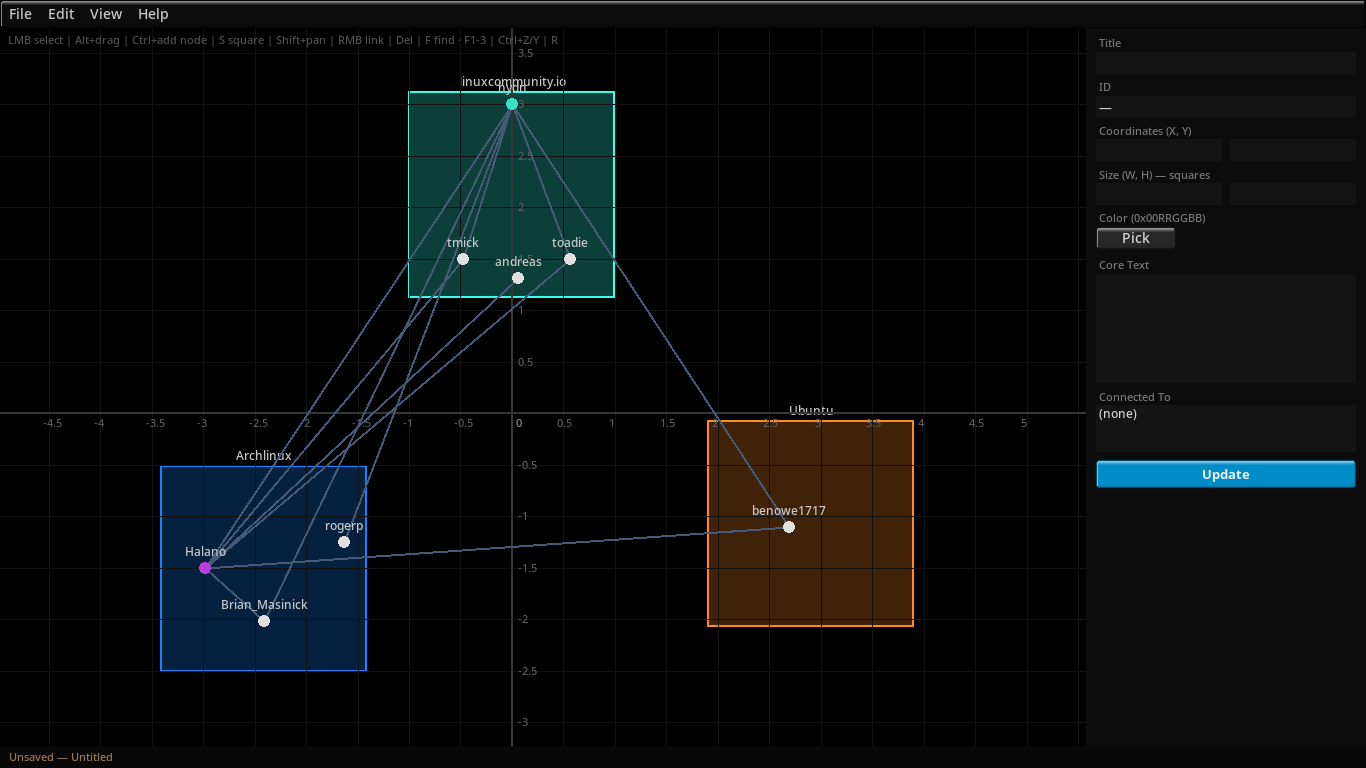This screenshot has width=1366, height=768.
Task: Select the toadie node dot
Action: [570, 259]
